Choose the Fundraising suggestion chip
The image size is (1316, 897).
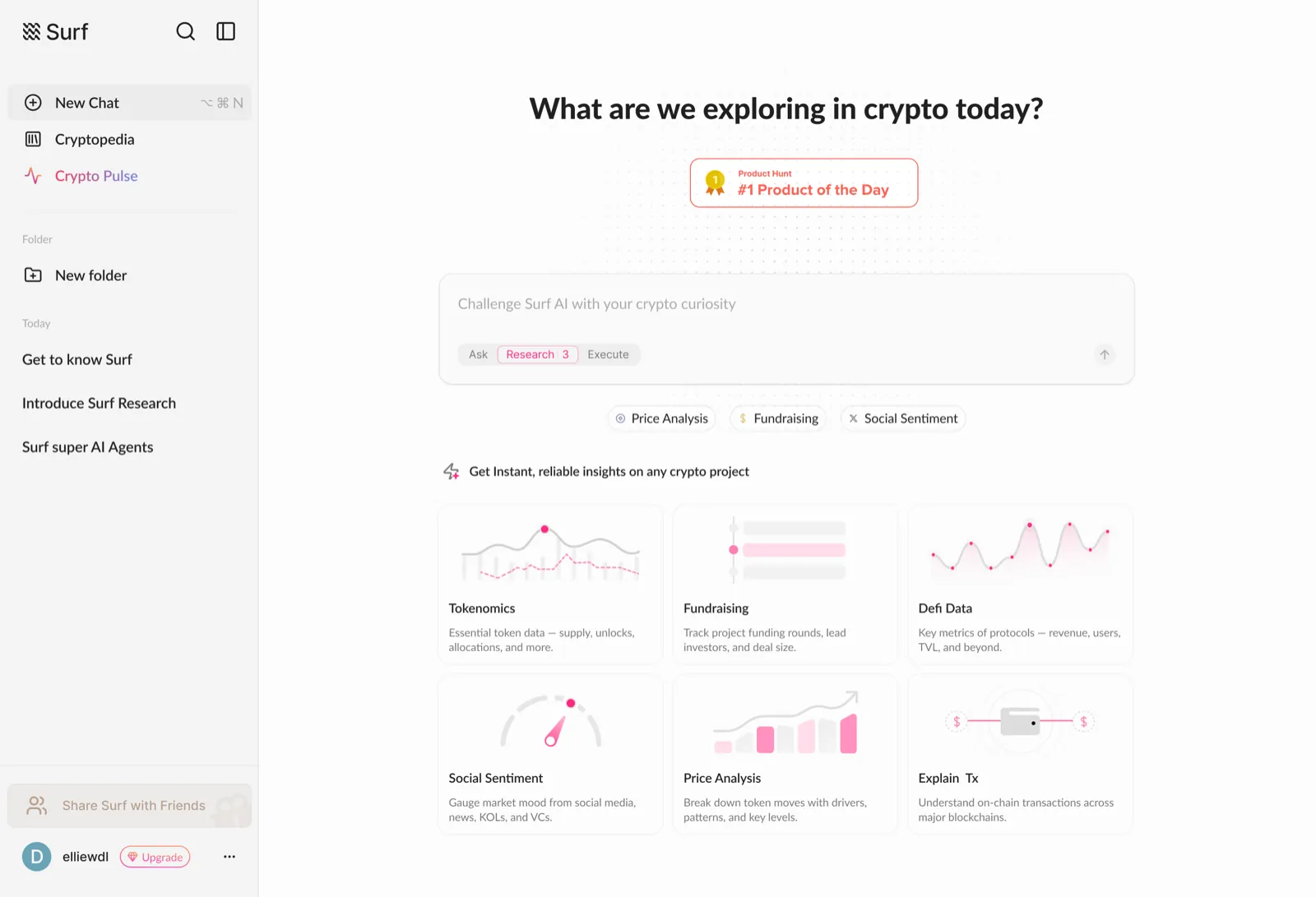coord(779,418)
